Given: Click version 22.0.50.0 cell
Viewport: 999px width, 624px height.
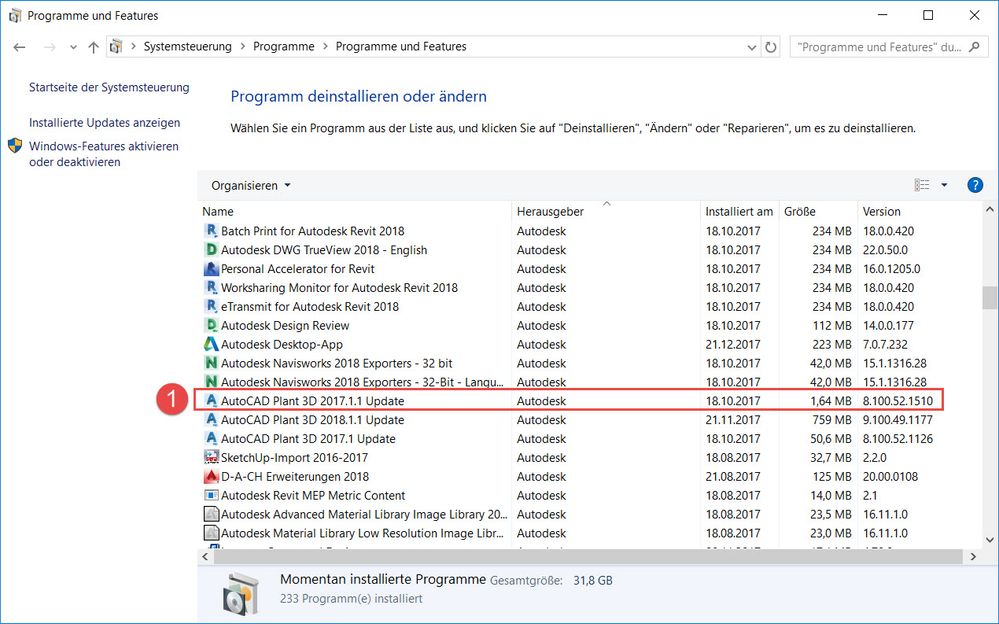Looking at the screenshot, I should click(886, 250).
